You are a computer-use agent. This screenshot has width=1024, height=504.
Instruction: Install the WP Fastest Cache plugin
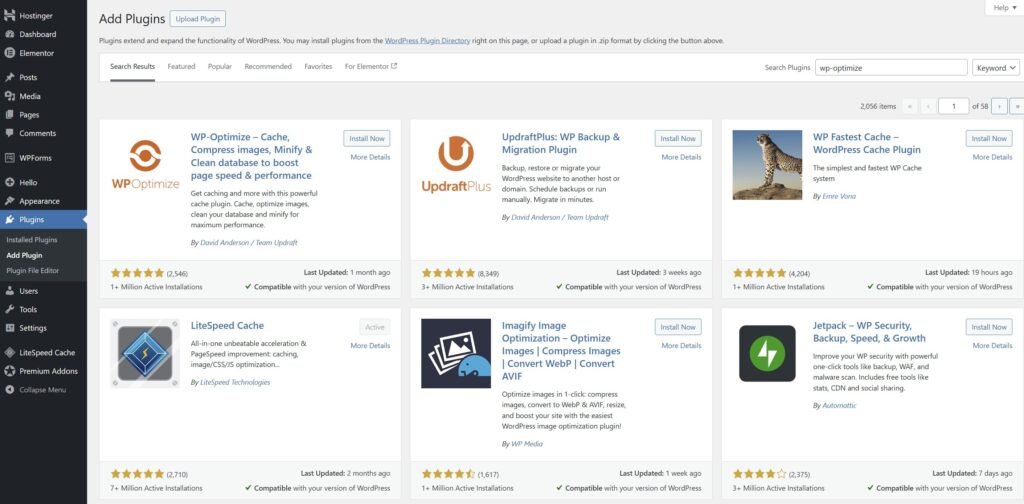pyautogui.click(x=989, y=138)
